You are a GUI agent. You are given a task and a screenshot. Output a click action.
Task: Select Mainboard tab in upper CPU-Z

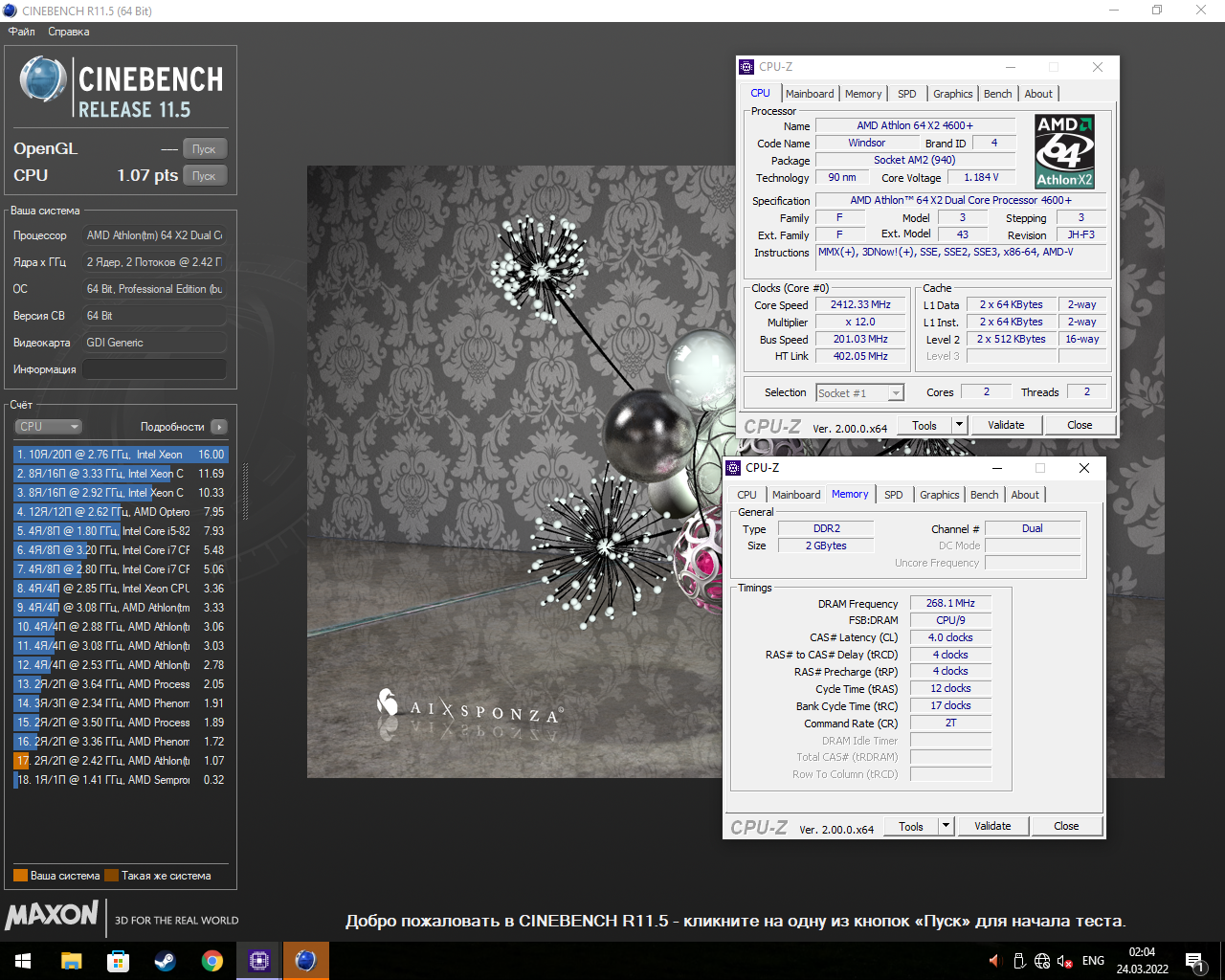pyautogui.click(x=810, y=94)
